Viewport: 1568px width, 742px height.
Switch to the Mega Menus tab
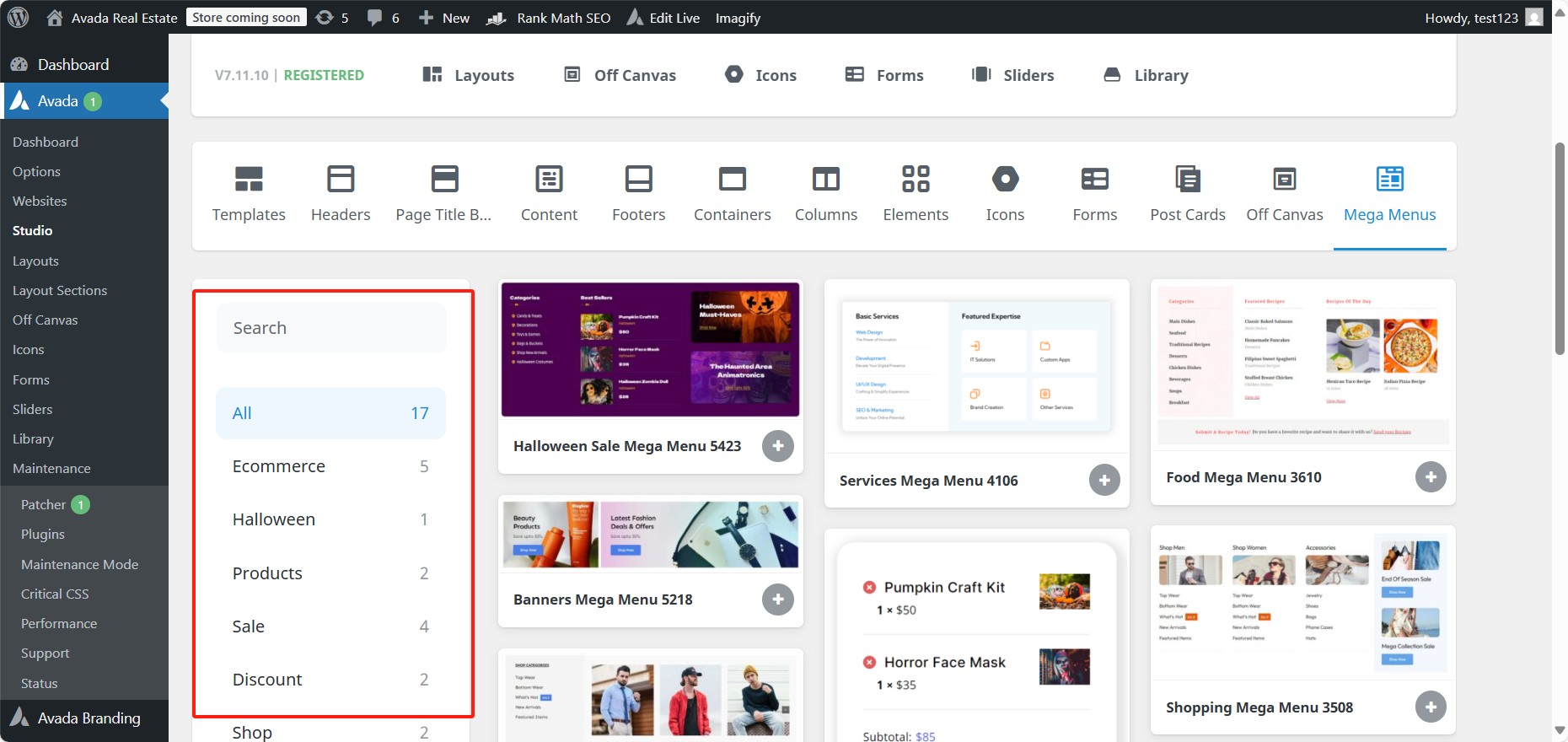pos(1389,195)
